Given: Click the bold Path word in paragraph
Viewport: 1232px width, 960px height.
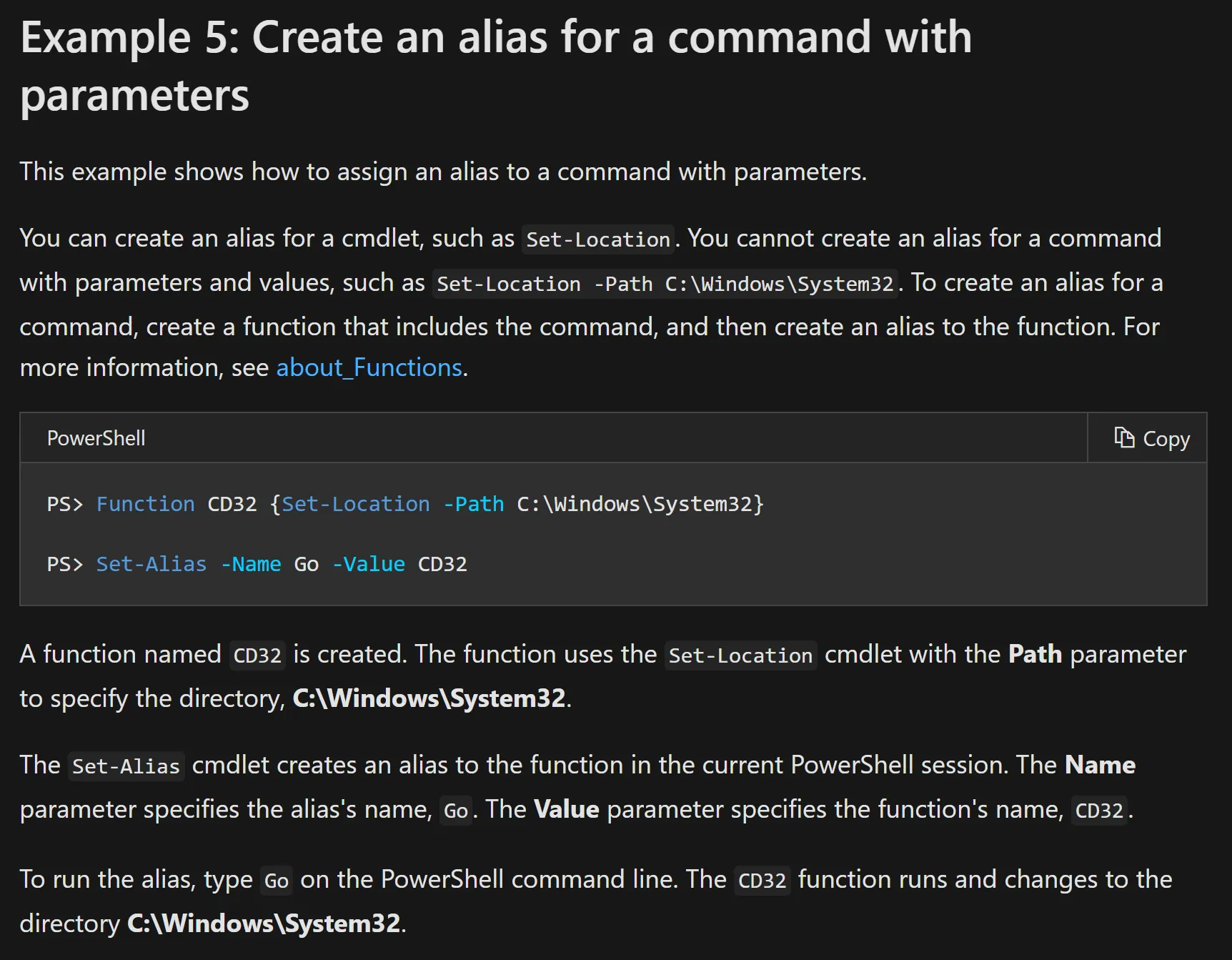Looking at the screenshot, I should pyautogui.click(x=1035, y=654).
